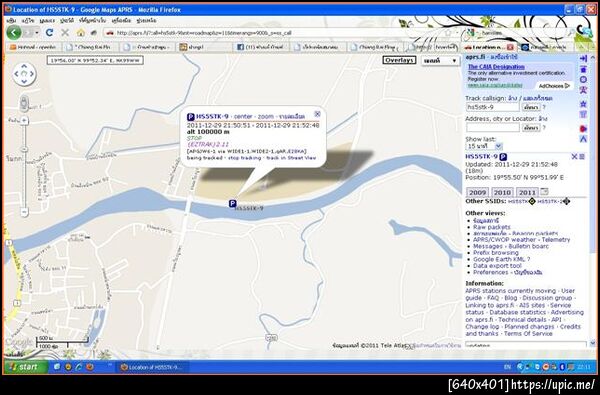Click the HS5STK-9 callsign link in balloon
Viewport: 600px width, 395px height.
(212, 116)
